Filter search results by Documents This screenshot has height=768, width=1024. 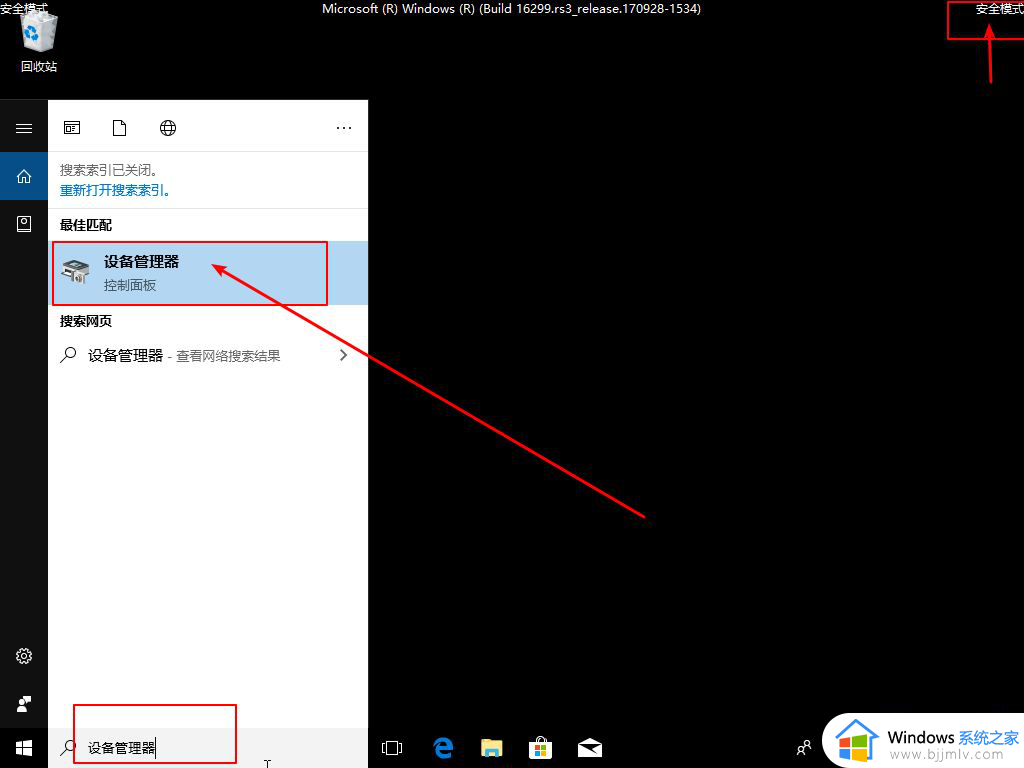point(120,128)
